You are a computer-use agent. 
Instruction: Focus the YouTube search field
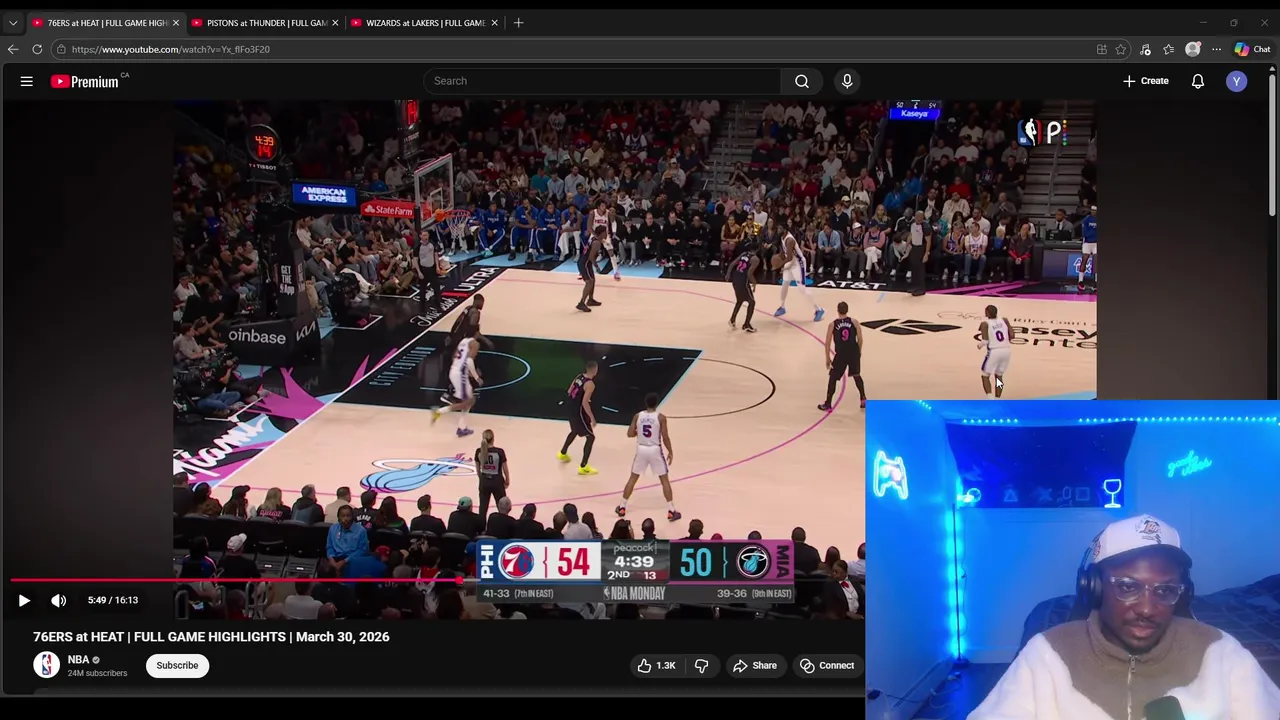pos(601,81)
